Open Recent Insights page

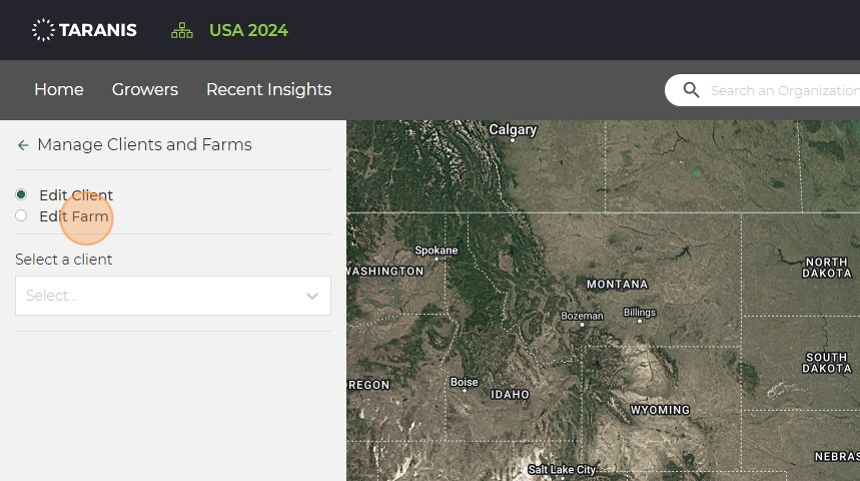pos(269,90)
